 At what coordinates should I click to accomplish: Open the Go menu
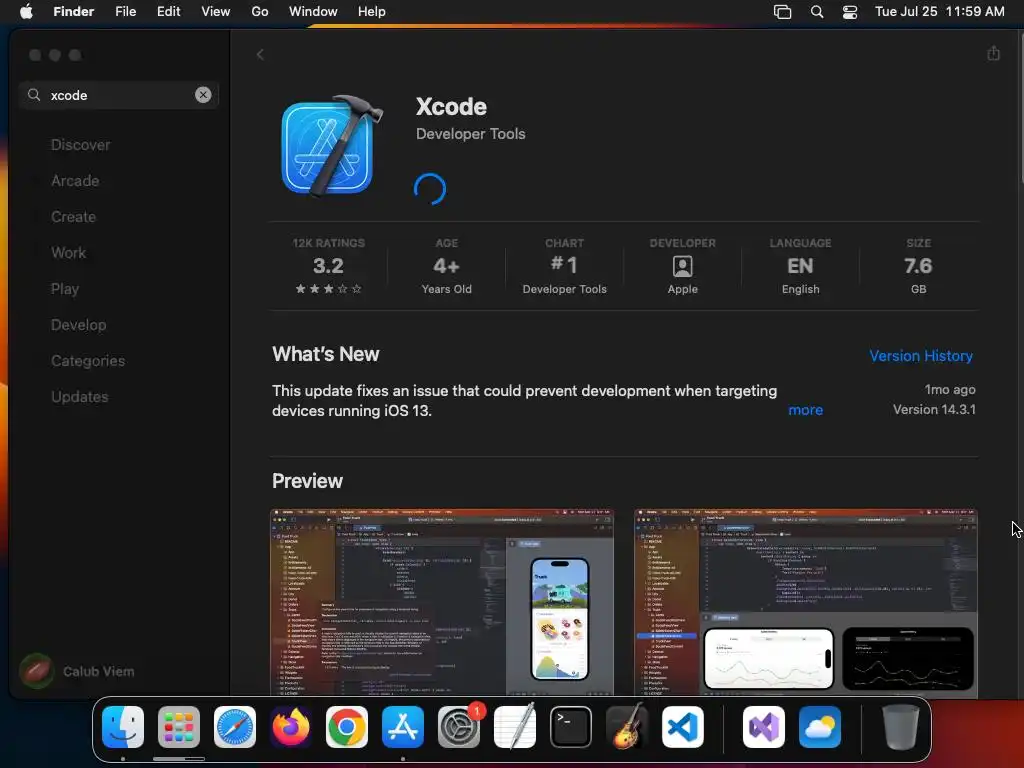[260, 11]
